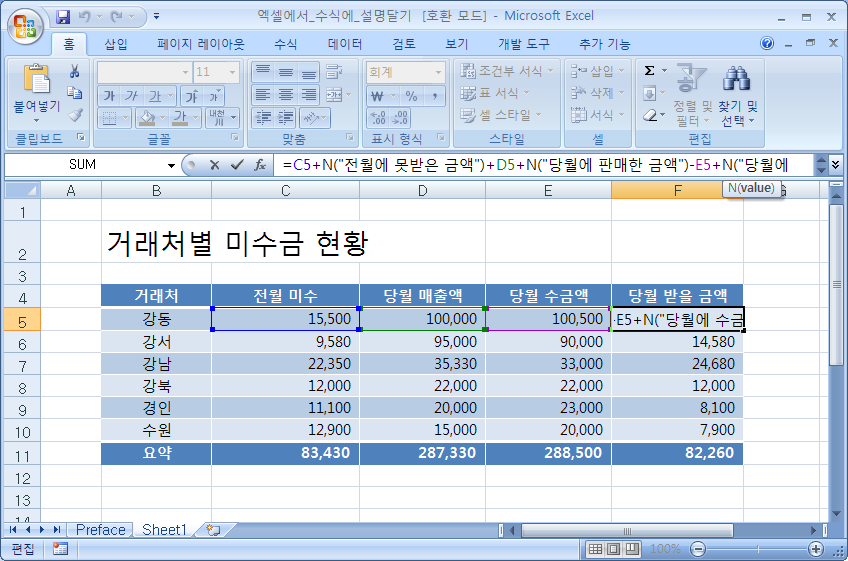Left-align cell text
Viewport: 848px width, 561px height.
pyautogui.click(x=262, y=95)
